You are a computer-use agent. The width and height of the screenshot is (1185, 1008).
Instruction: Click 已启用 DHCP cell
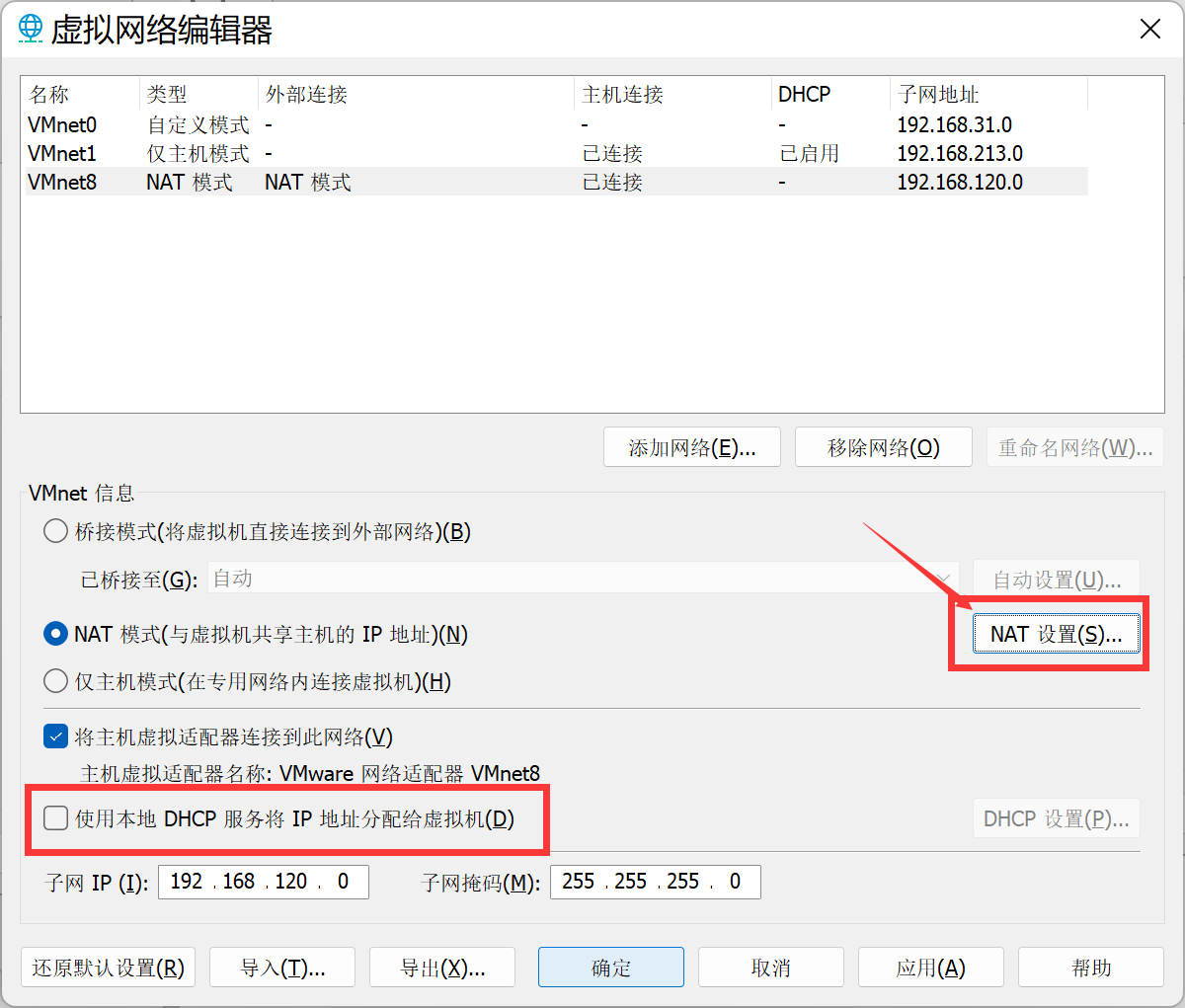810,154
